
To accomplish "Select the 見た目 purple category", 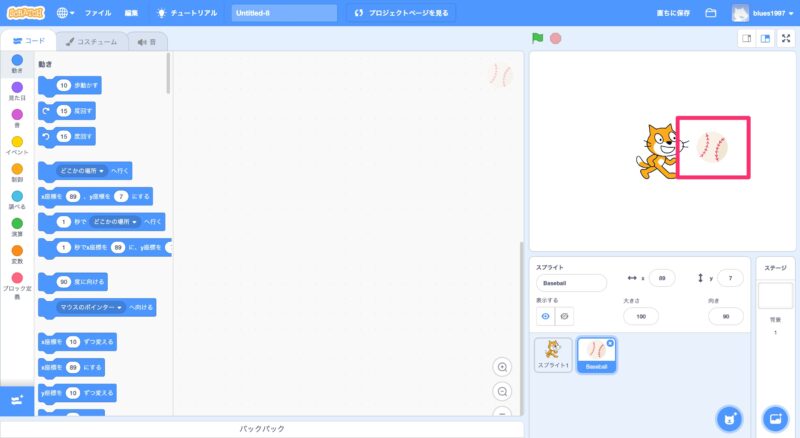I will coord(17,91).
